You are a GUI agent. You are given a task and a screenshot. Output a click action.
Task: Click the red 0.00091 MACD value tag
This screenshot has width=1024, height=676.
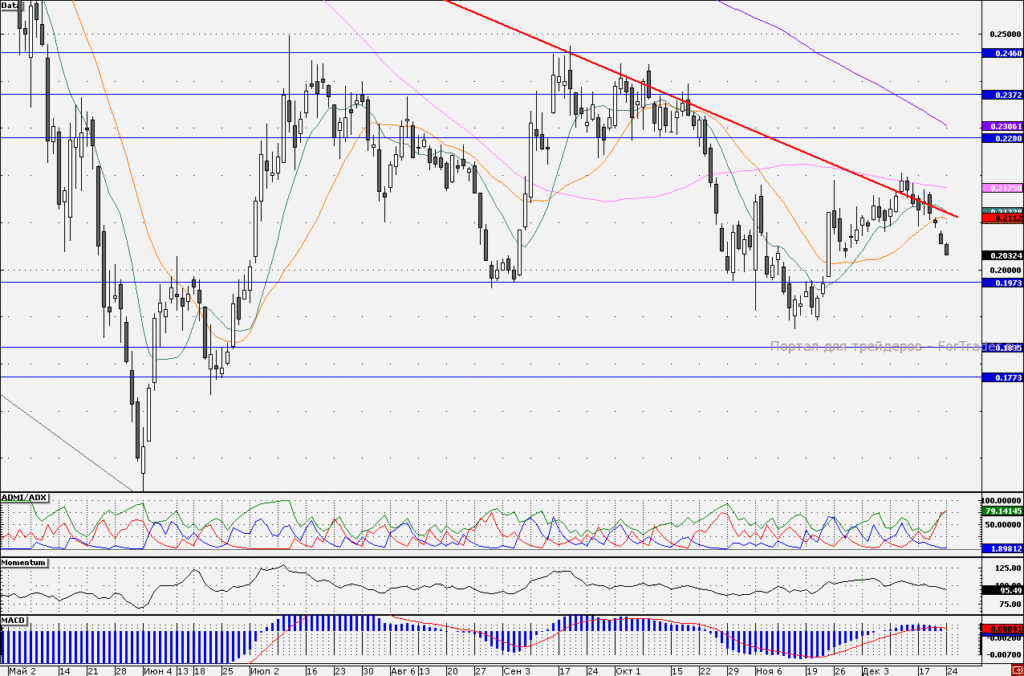1002,629
